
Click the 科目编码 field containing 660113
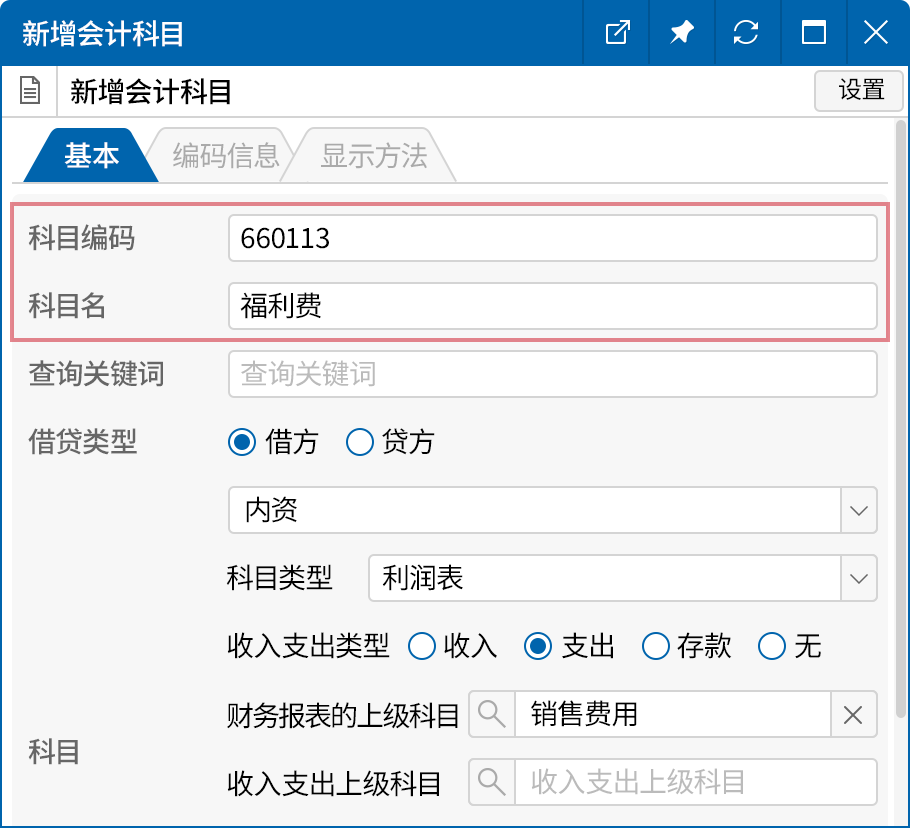tap(552, 237)
